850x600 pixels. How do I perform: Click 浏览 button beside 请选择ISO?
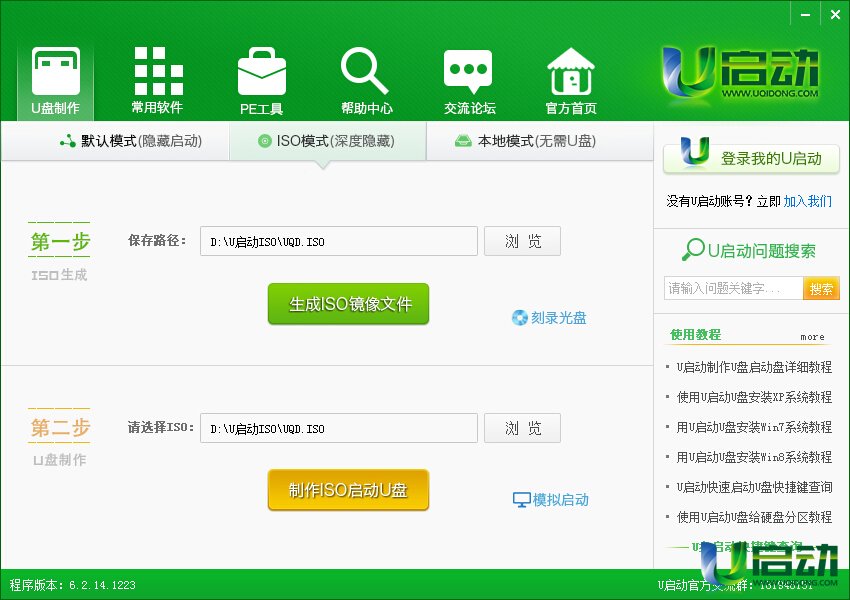coord(522,428)
